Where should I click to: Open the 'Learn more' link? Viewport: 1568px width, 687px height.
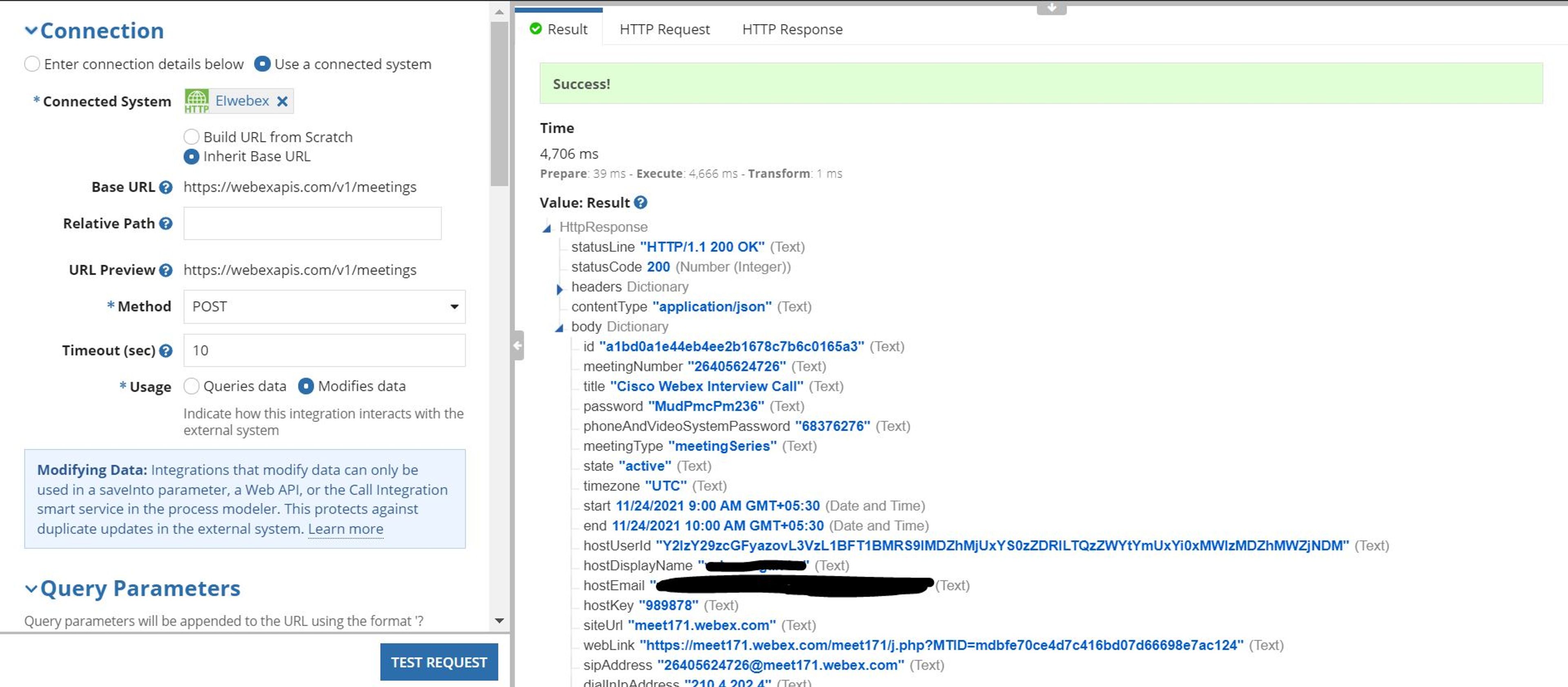pos(345,529)
